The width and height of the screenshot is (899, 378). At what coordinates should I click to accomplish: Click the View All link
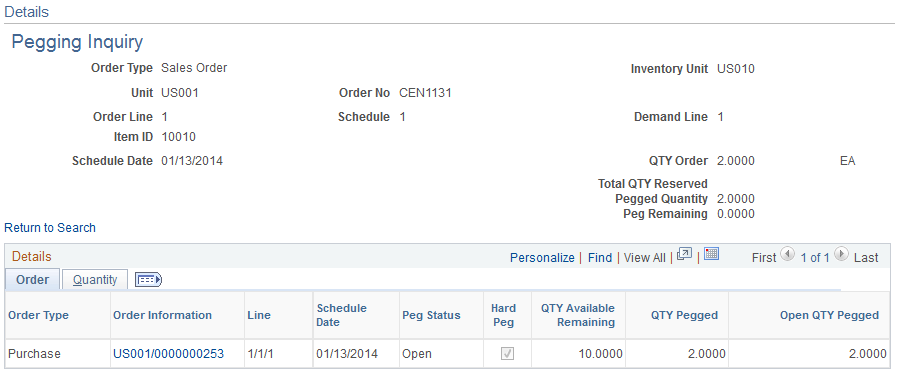tap(644, 258)
